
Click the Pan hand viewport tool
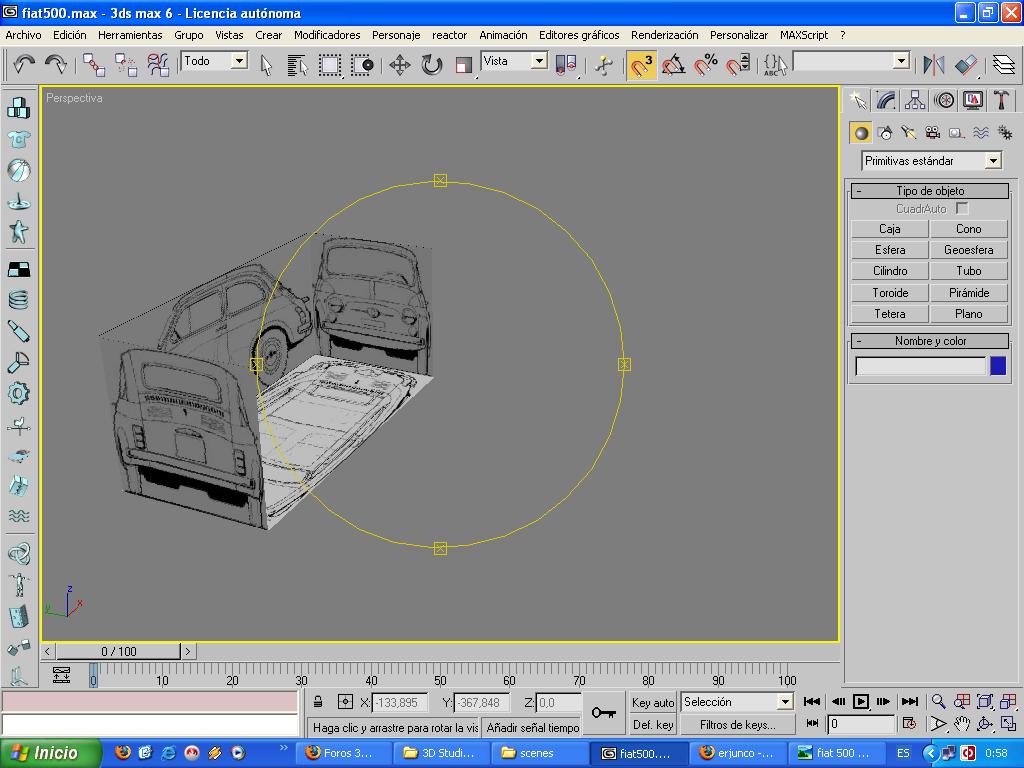click(x=962, y=724)
